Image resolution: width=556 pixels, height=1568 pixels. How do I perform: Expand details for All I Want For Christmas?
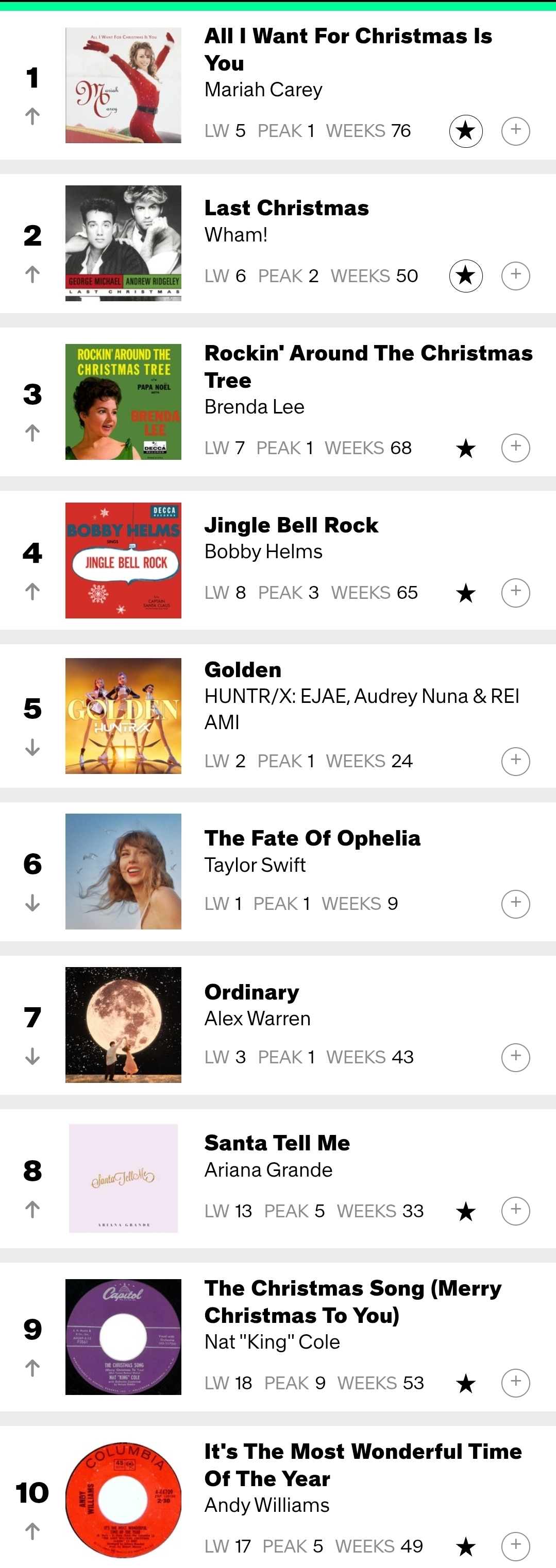coord(515,131)
